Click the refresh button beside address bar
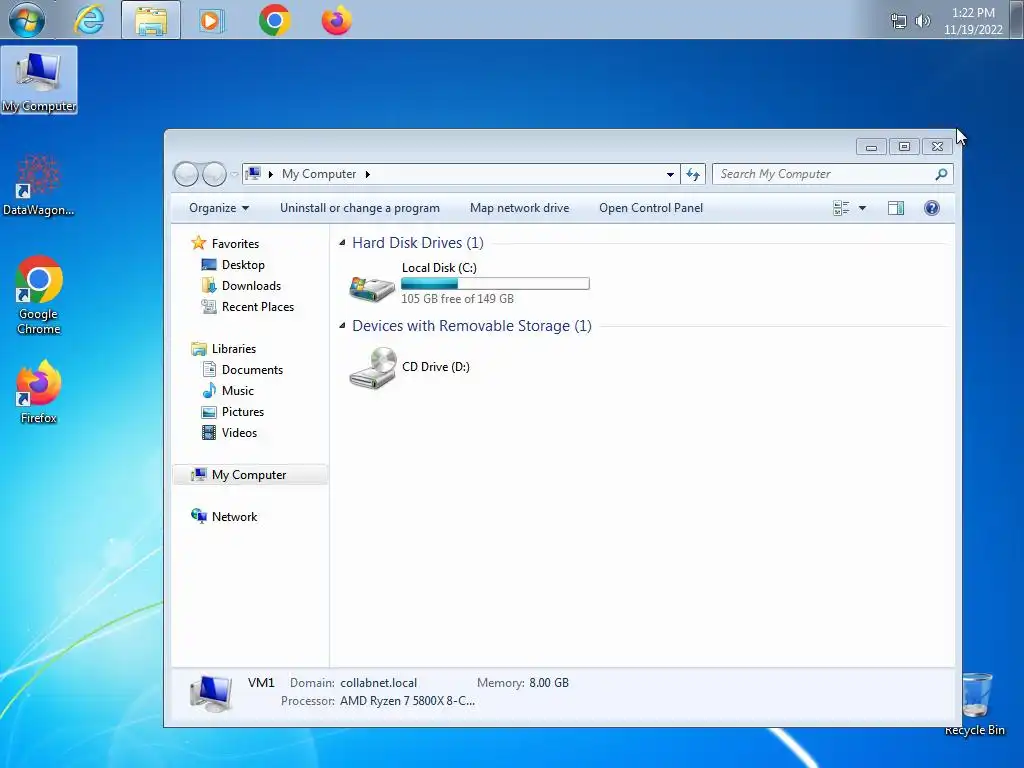 [x=693, y=174]
